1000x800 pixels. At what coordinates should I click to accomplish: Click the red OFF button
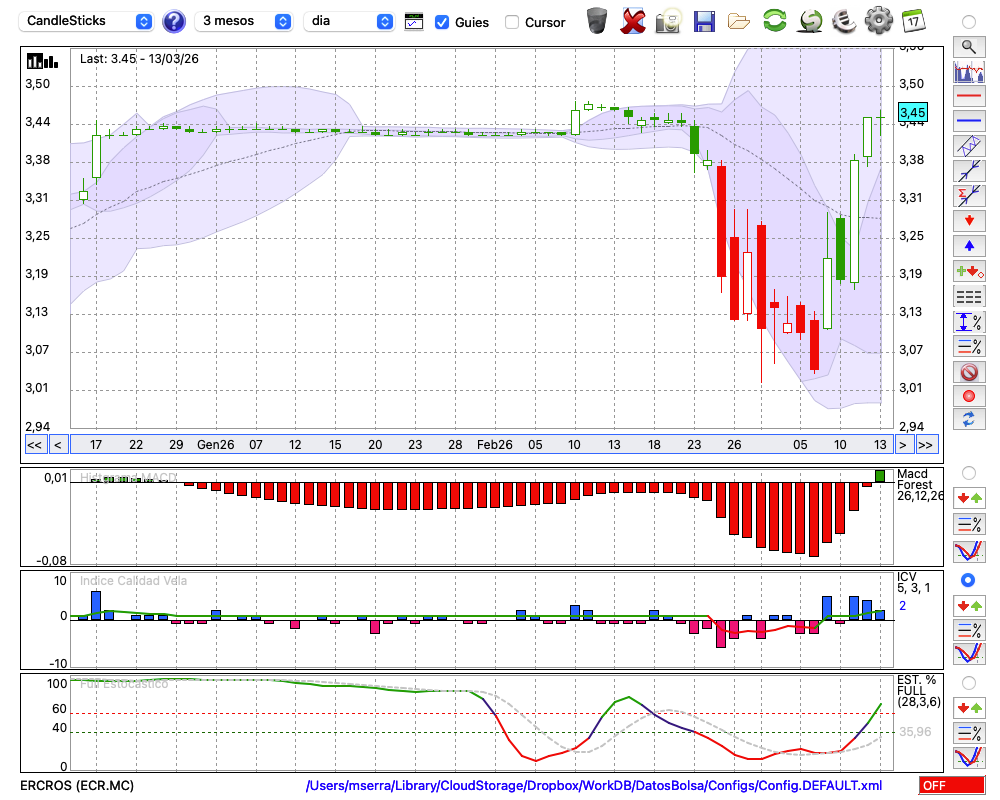coord(949,786)
